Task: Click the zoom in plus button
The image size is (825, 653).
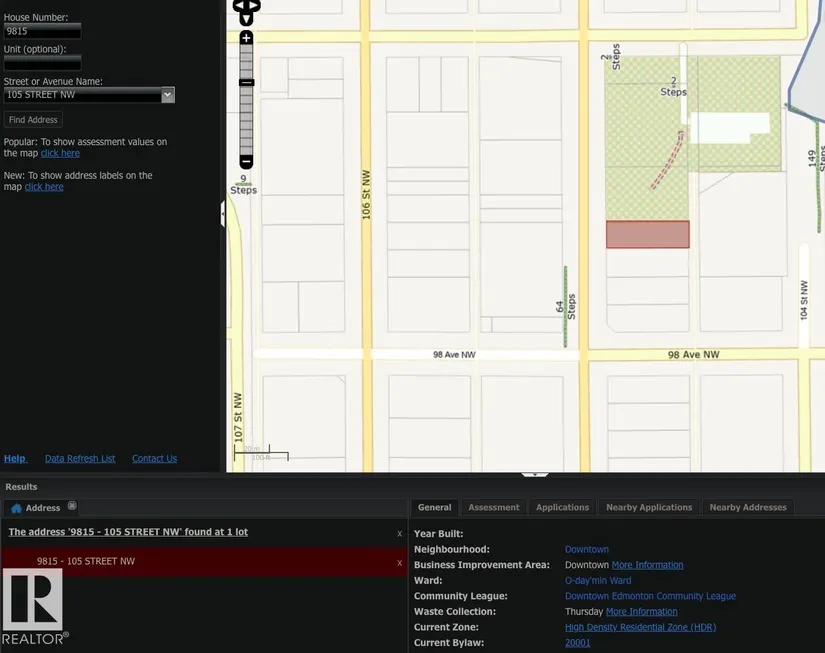Action: (x=246, y=38)
